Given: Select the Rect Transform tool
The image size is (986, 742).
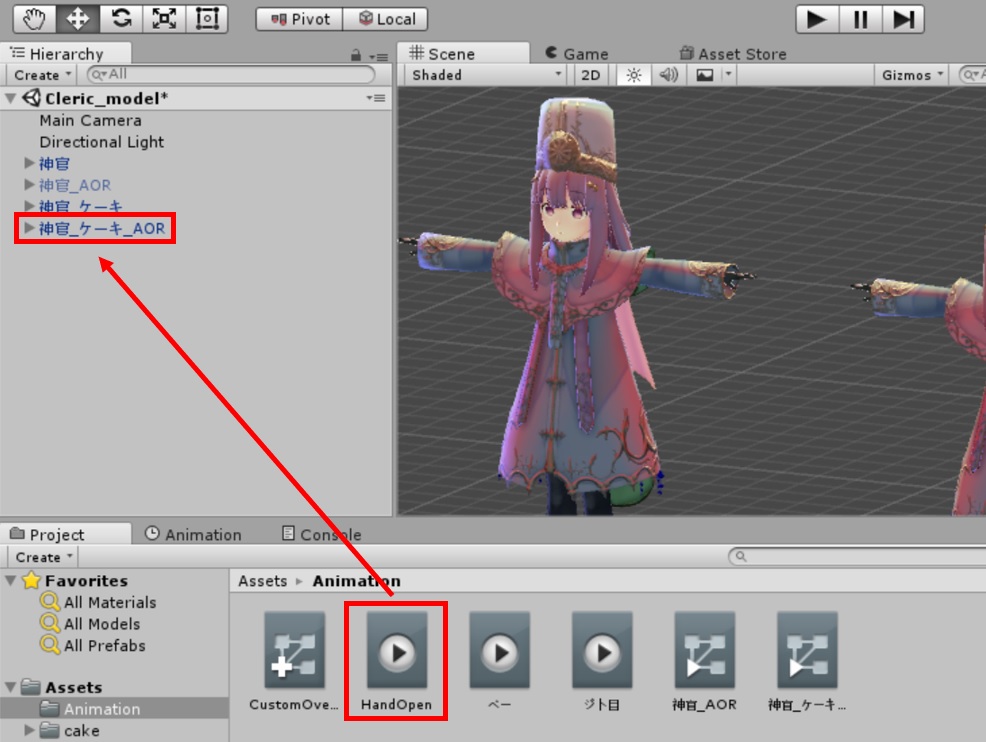Looking at the screenshot, I should [x=207, y=18].
